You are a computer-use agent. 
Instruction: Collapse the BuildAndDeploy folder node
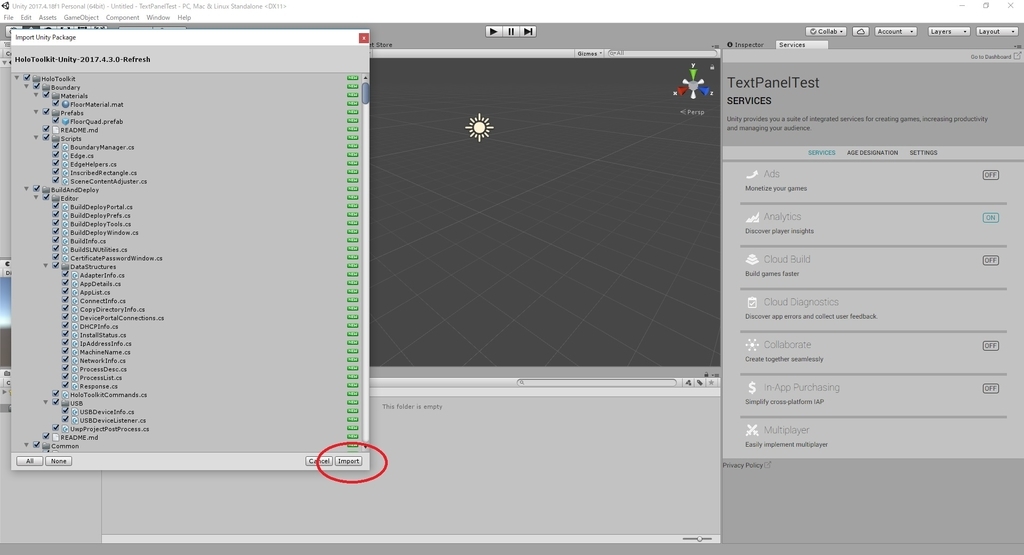tap(27, 189)
